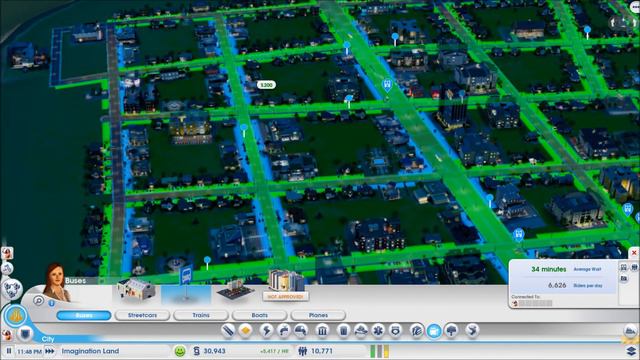Click the third data-layer icon in info panel
This screenshot has width=640, height=360.
pyautogui.click(x=624, y=279)
